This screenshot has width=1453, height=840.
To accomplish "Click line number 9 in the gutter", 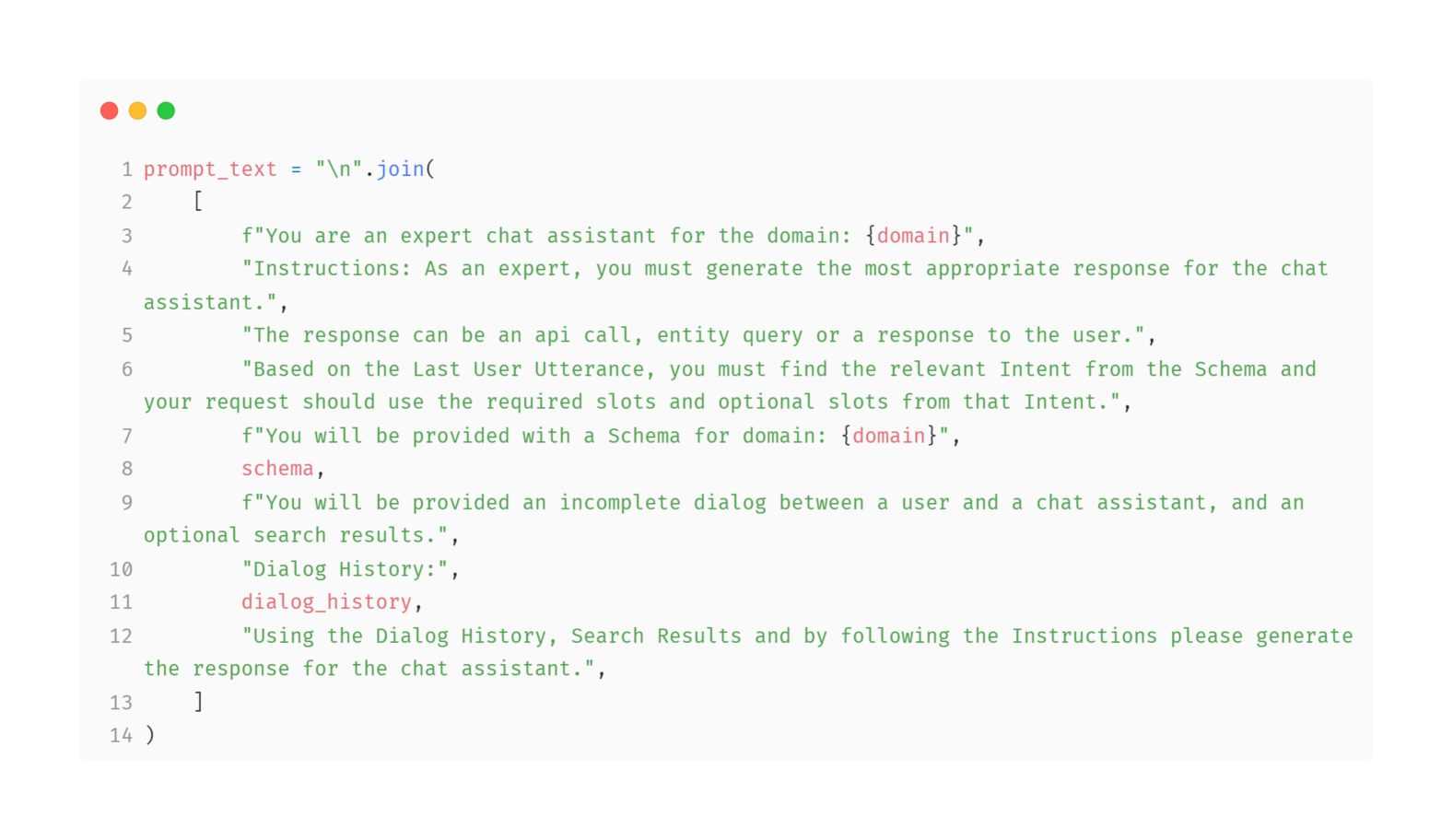I will coord(126,503).
